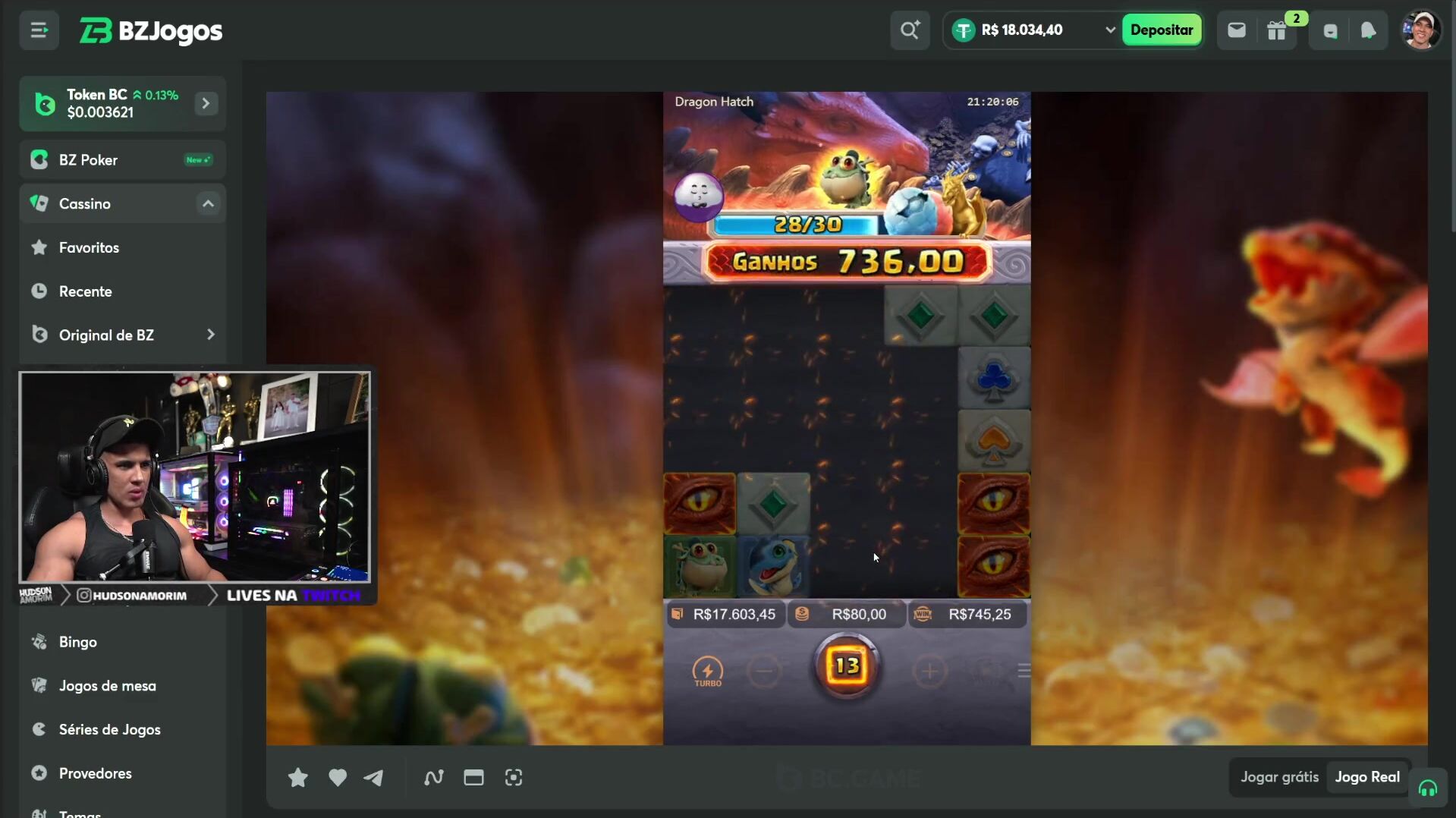Viewport: 1456px width, 818px height.
Task: Open the headset support icon
Action: coord(1428,789)
